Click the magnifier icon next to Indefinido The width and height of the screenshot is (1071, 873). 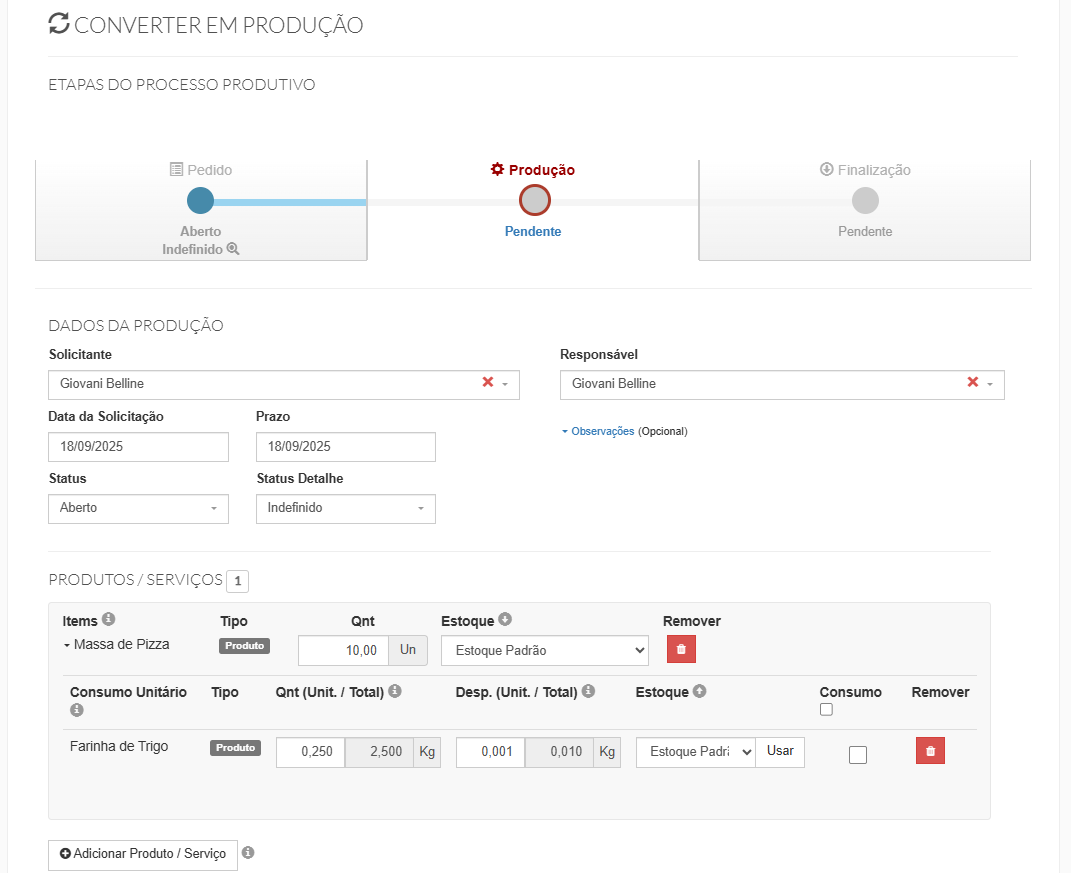233,249
